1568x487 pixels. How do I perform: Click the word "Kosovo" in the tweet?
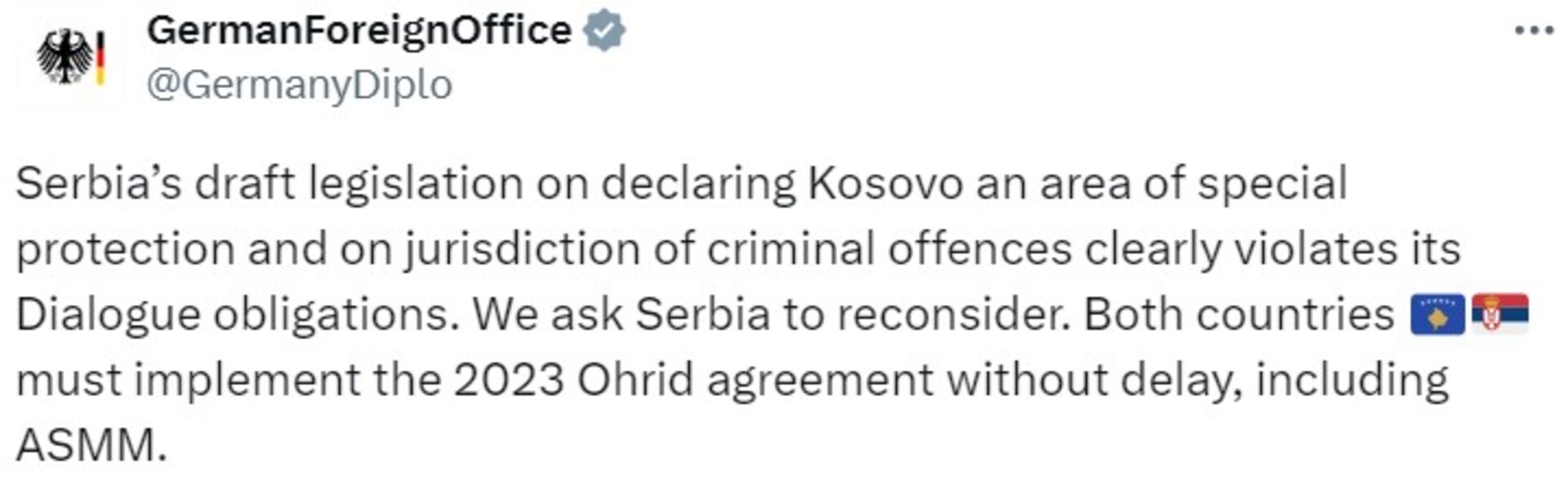click(885, 183)
